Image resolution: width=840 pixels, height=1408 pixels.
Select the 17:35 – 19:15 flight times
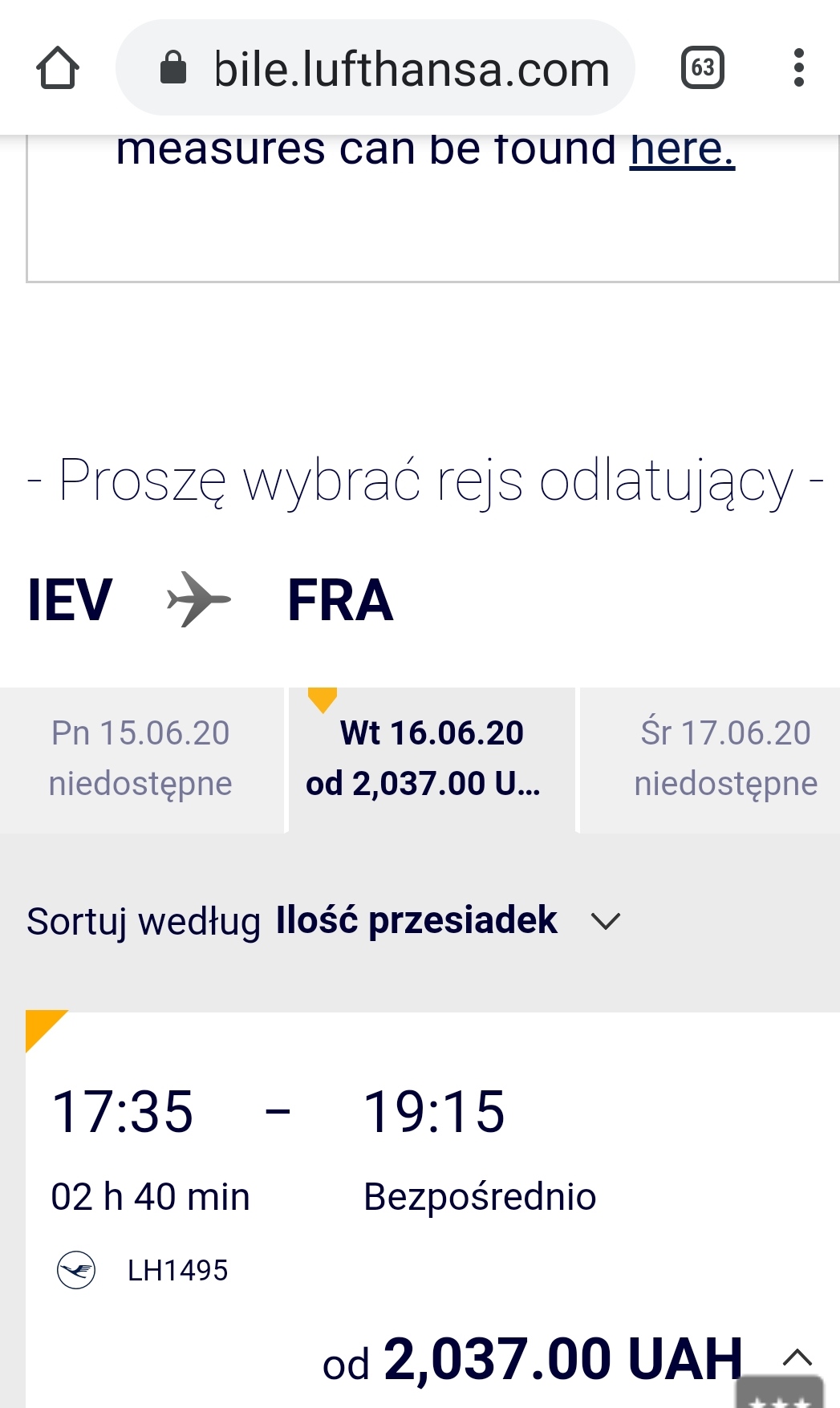click(278, 1112)
